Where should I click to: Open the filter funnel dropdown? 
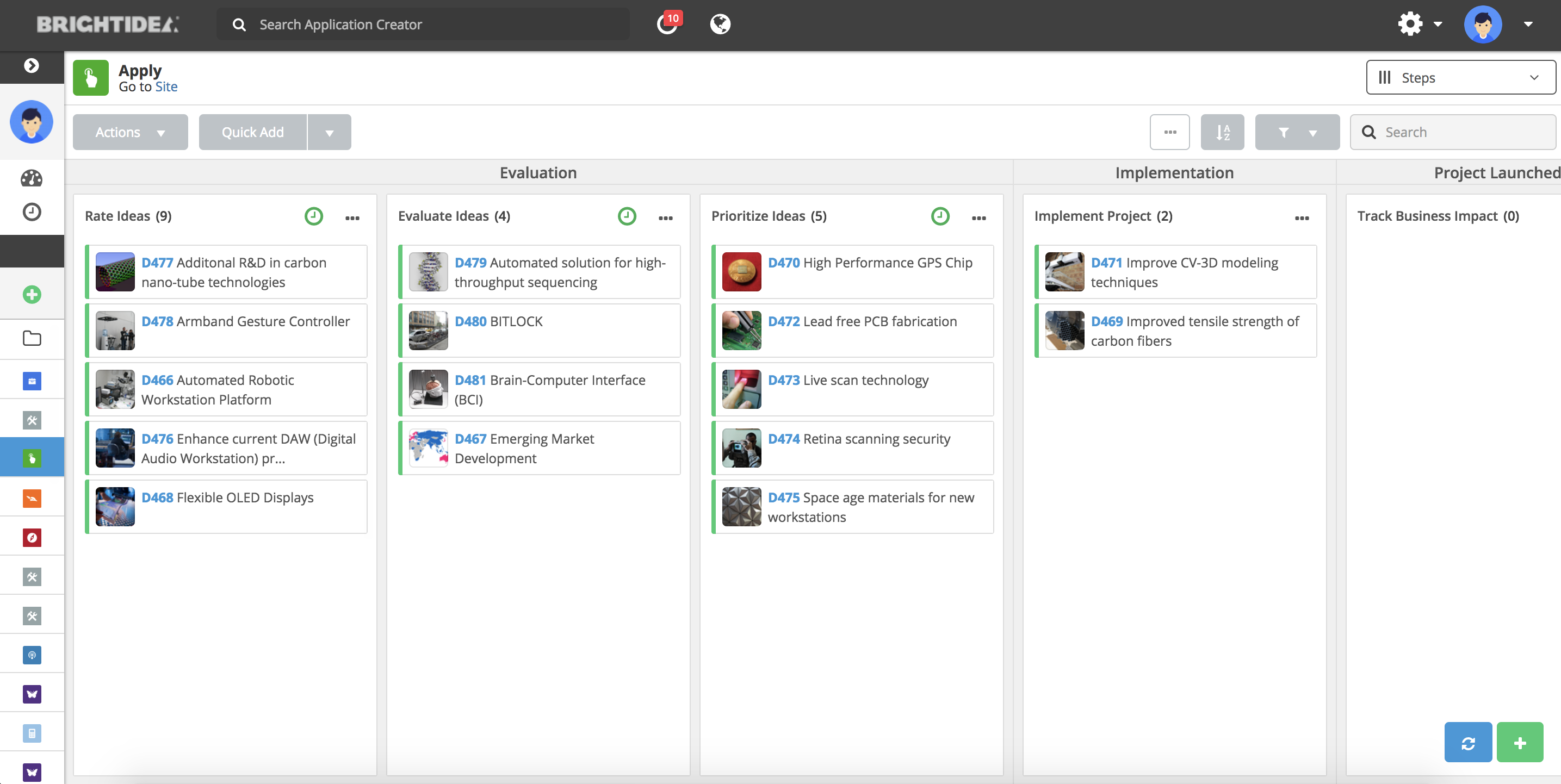pyautogui.click(x=1297, y=132)
